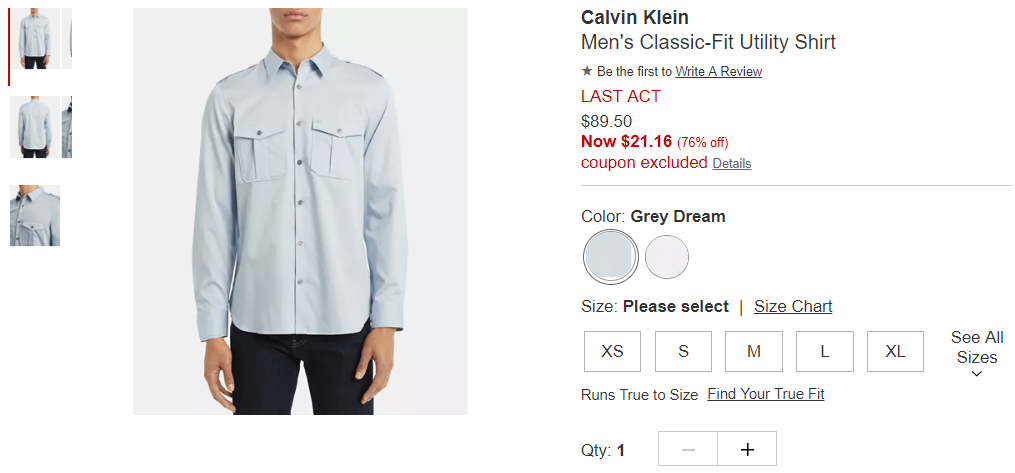
Task: Select size XL
Action: coord(895,351)
